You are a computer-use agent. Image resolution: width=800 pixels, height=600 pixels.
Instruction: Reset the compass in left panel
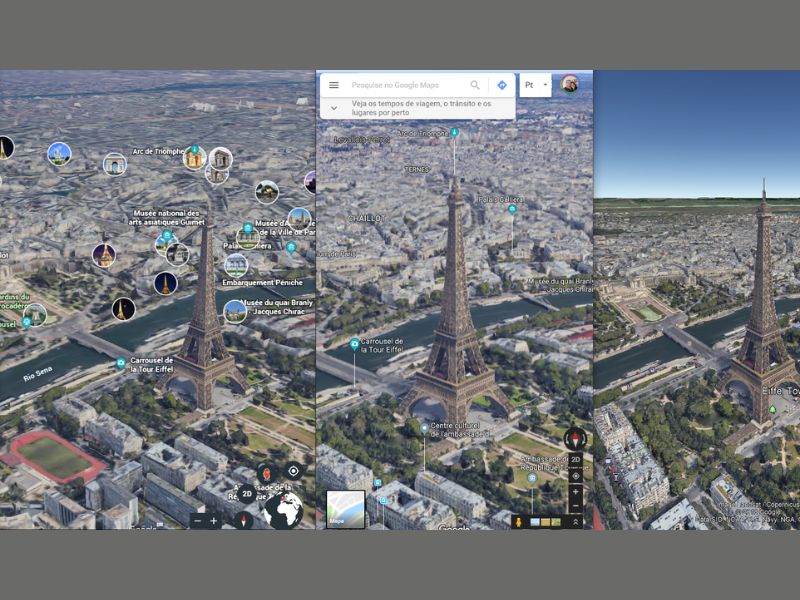tap(243, 520)
